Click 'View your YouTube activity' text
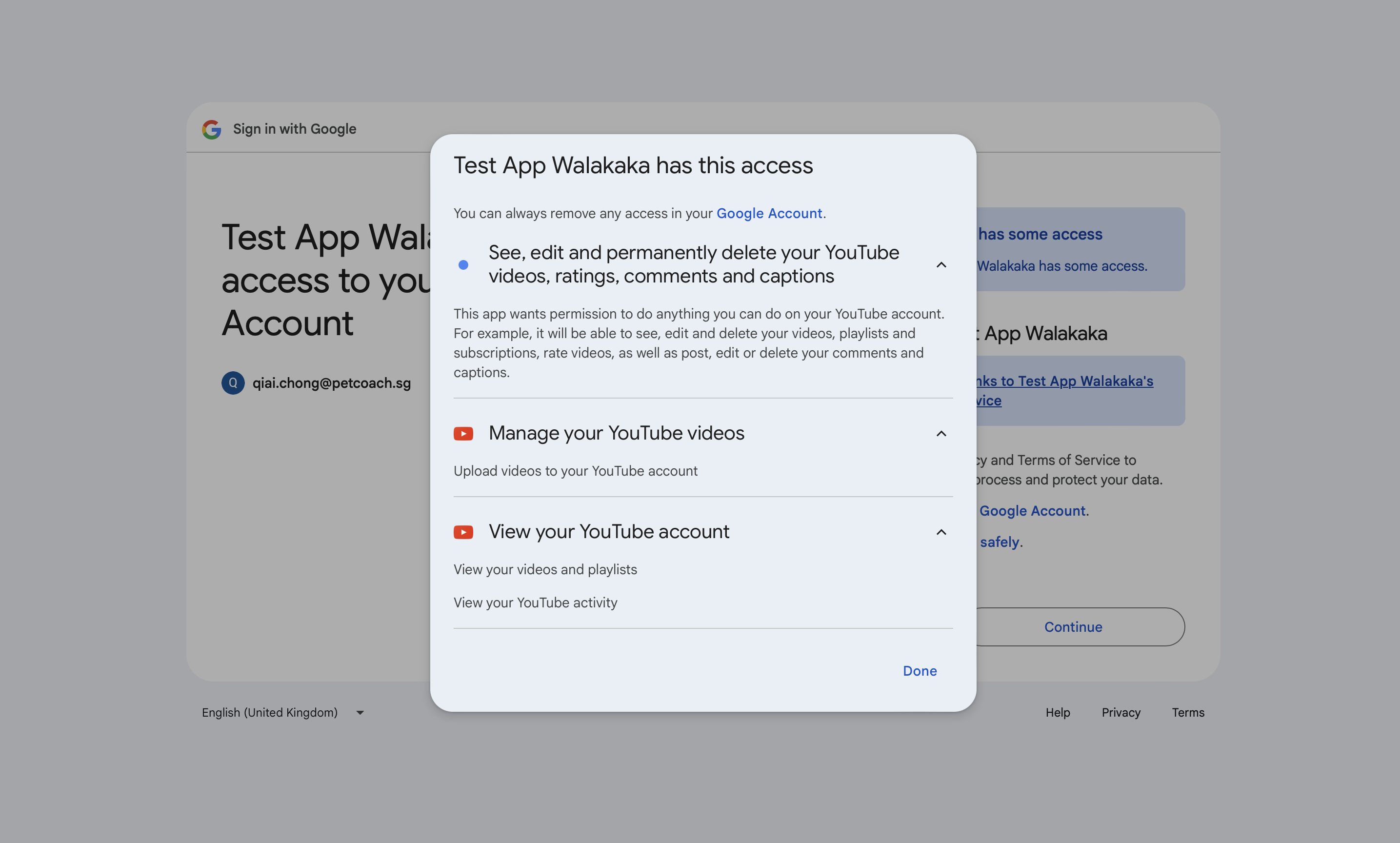 pos(536,602)
